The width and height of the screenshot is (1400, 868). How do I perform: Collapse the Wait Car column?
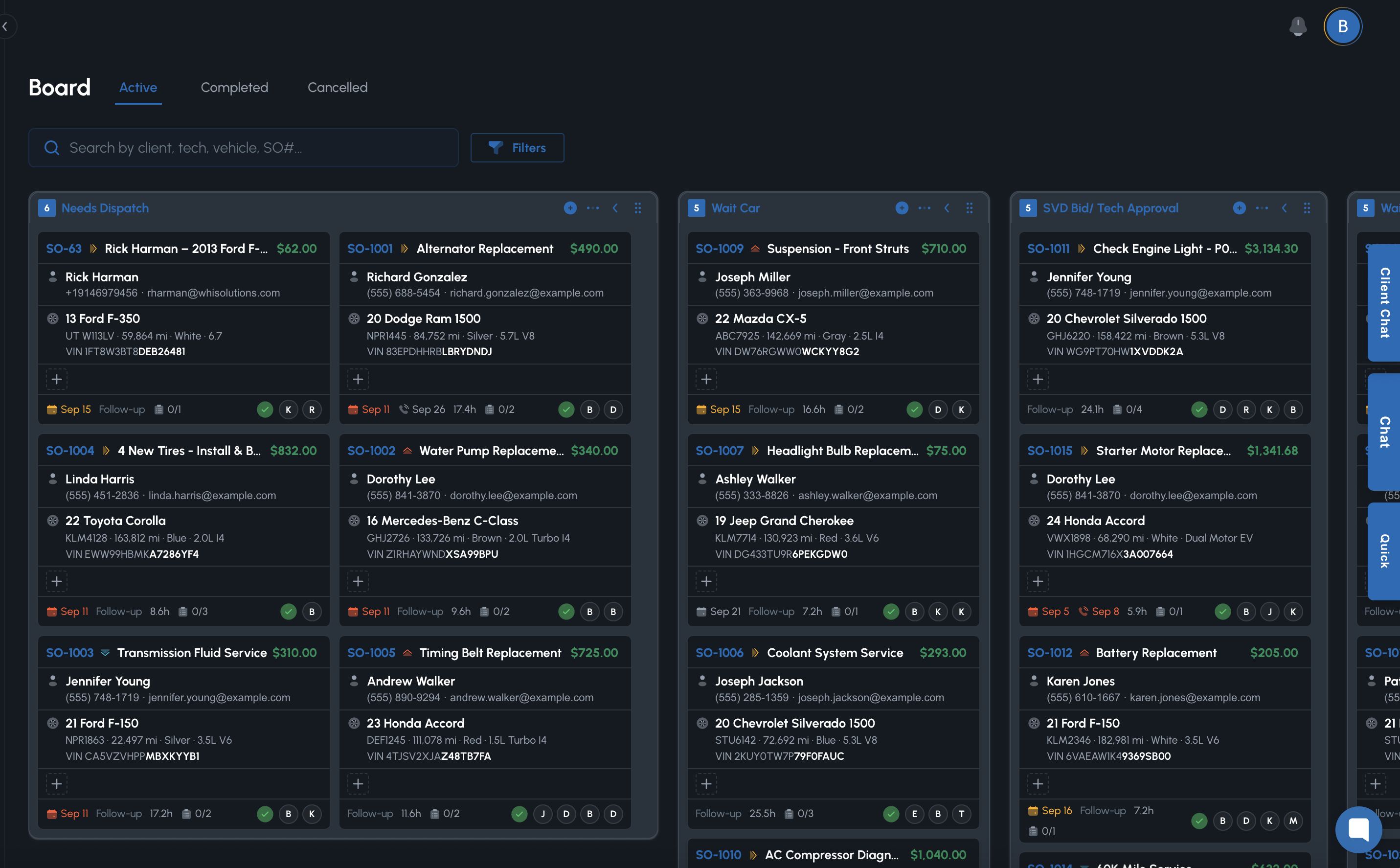point(947,208)
